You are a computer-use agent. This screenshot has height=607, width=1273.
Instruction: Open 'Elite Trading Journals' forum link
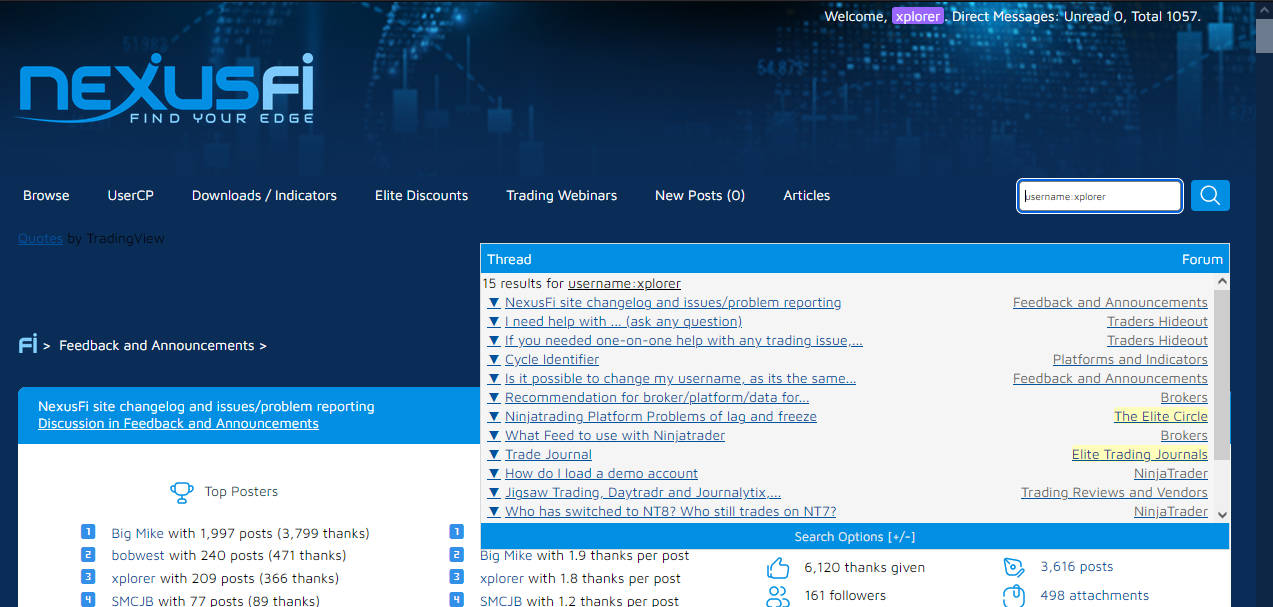coord(1140,455)
